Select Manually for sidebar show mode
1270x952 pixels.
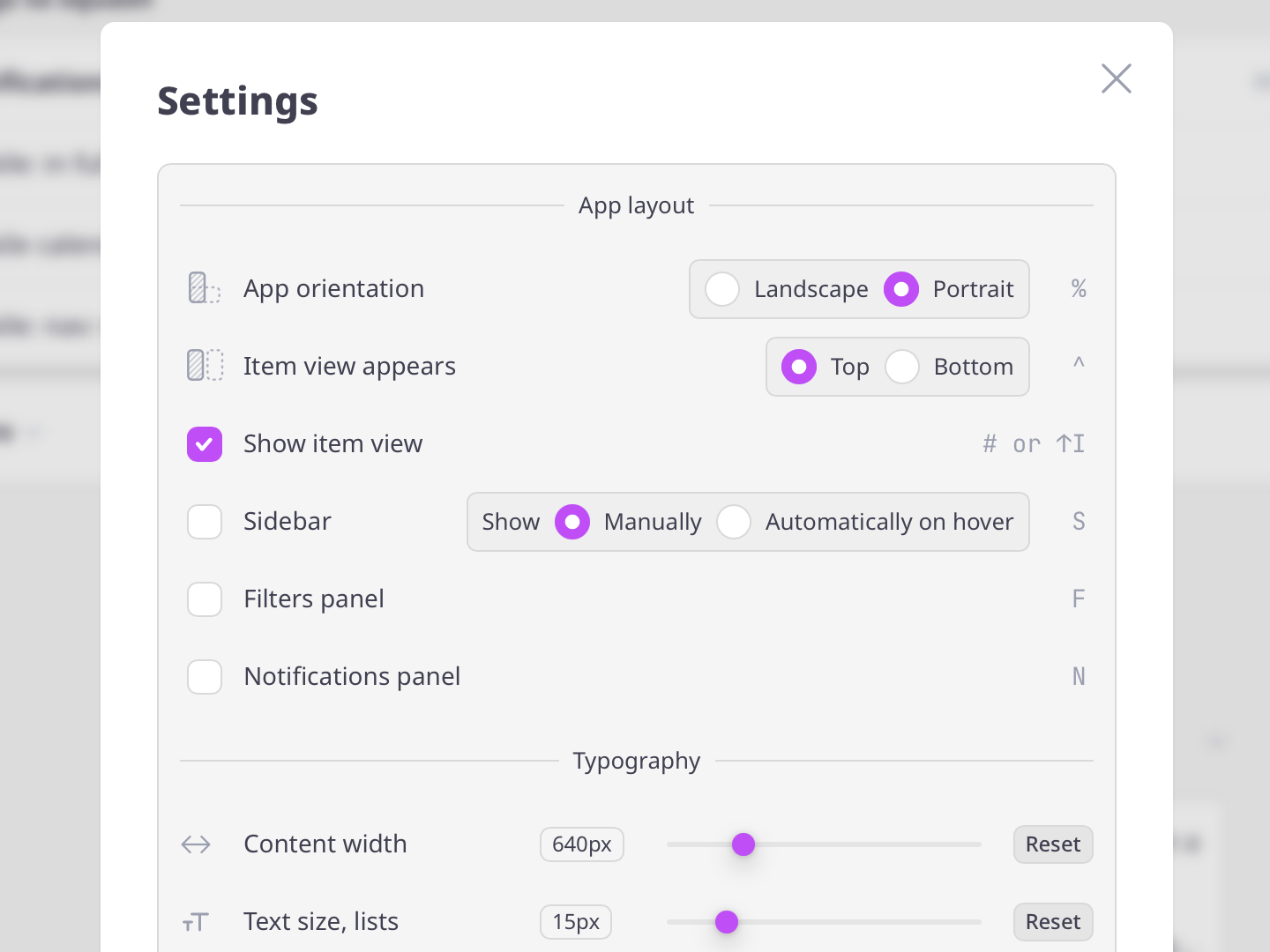[x=572, y=522]
